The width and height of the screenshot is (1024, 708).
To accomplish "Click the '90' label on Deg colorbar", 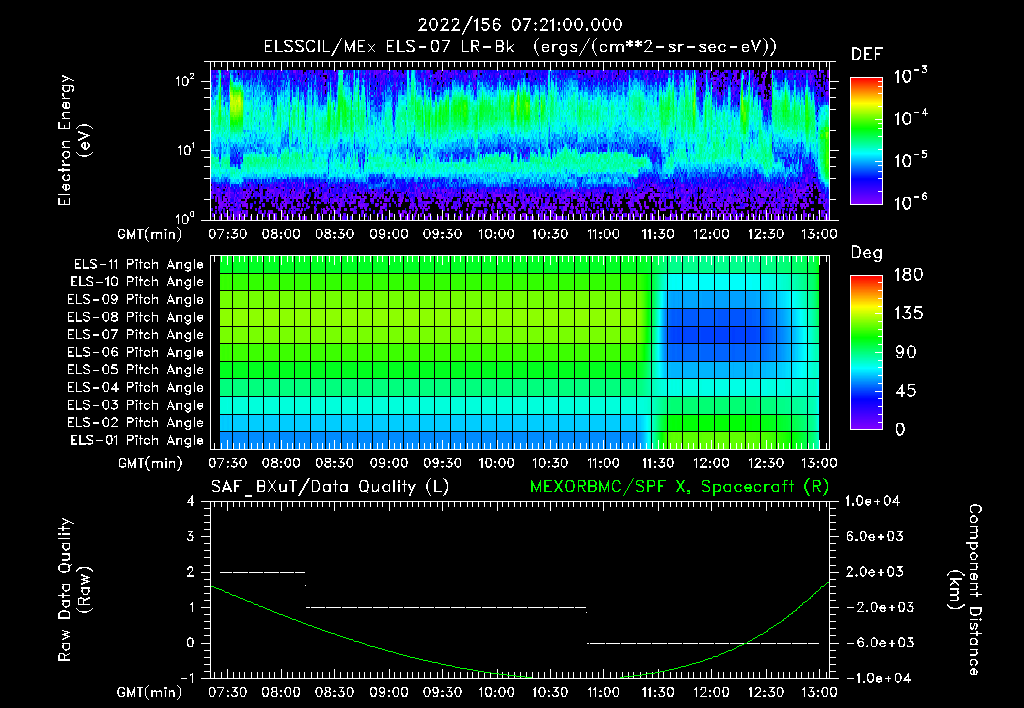I will pos(905,352).
